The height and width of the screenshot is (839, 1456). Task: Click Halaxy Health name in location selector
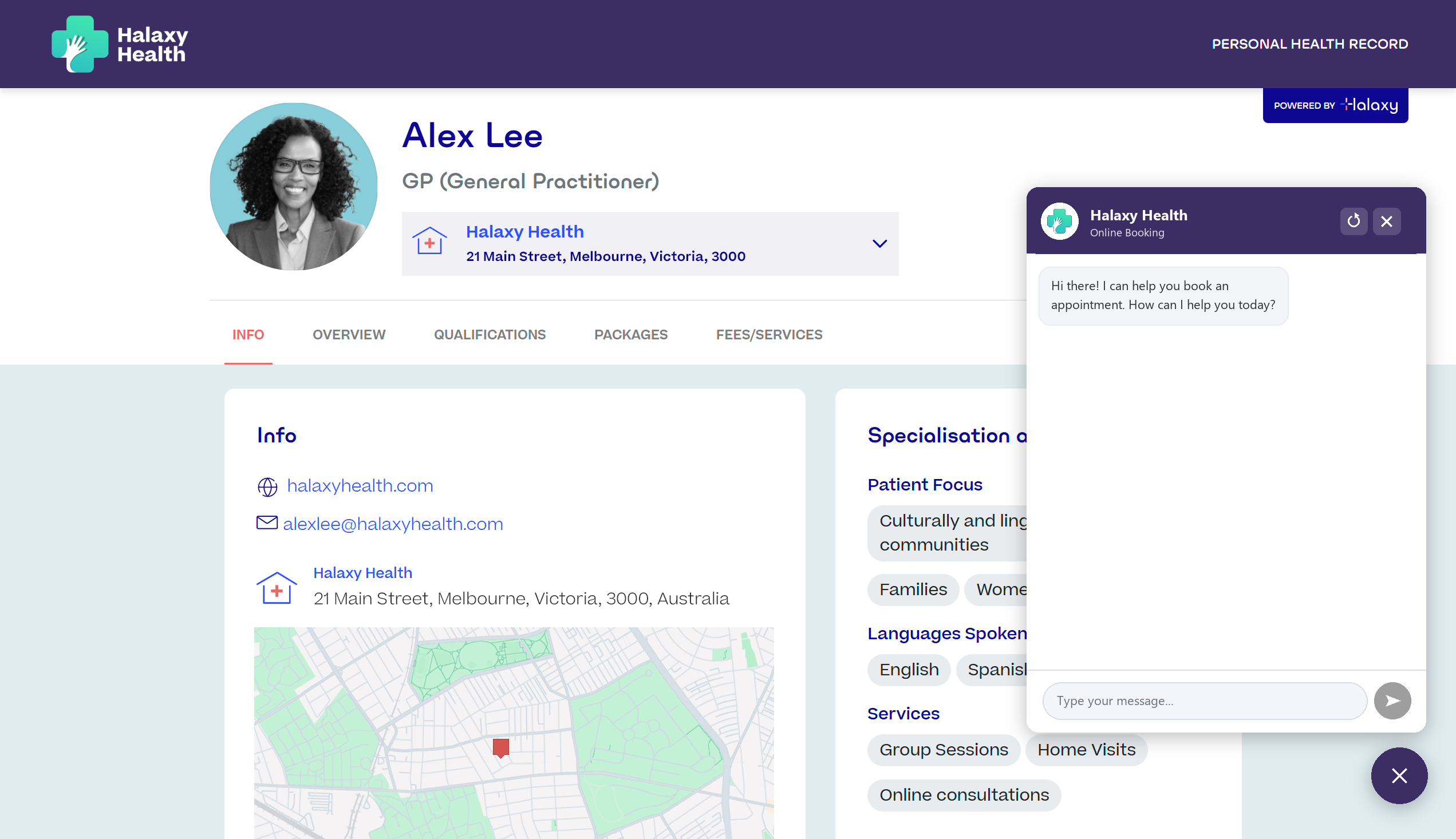click(x=524, y=232)
